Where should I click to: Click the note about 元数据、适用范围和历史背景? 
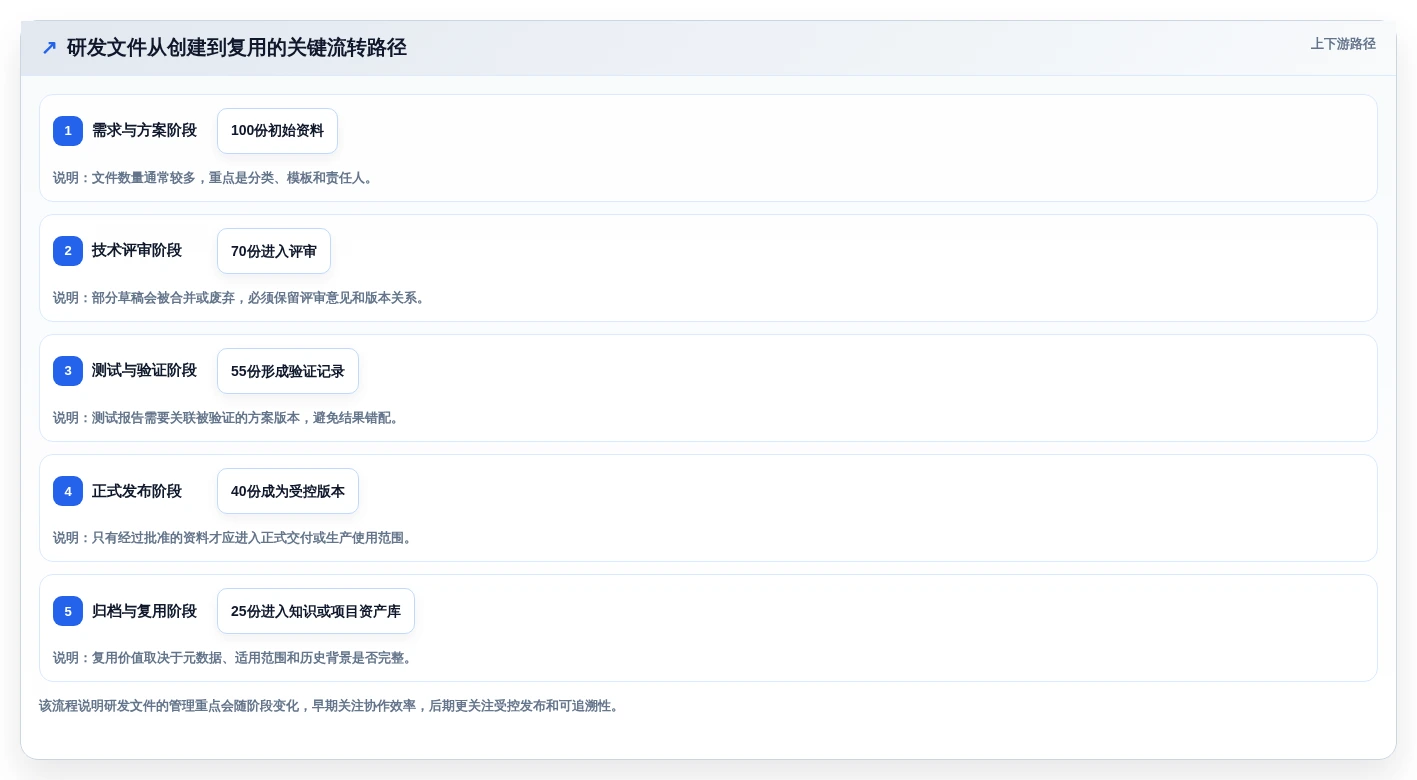tap(234, 658)
